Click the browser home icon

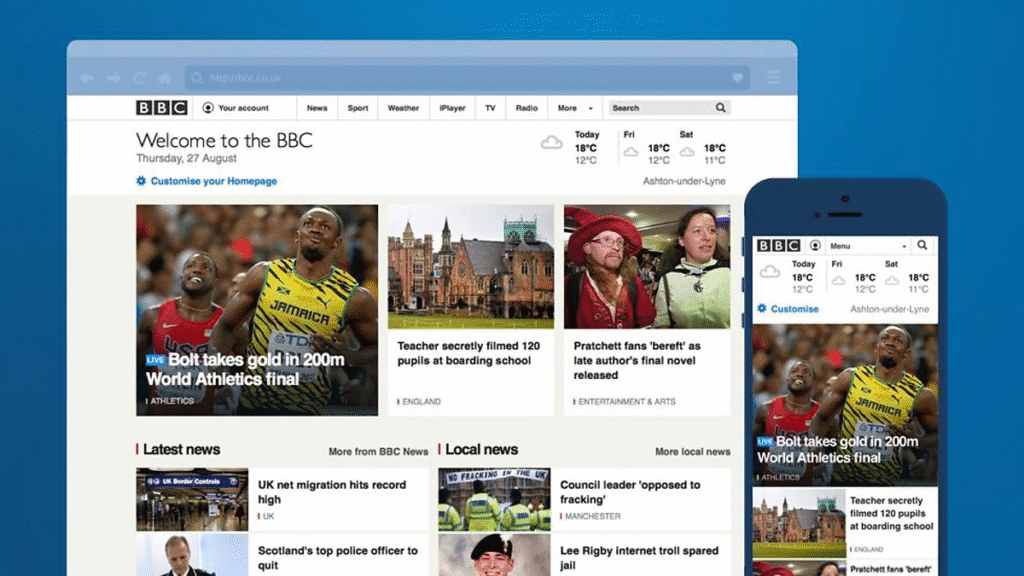coord(164,78)
